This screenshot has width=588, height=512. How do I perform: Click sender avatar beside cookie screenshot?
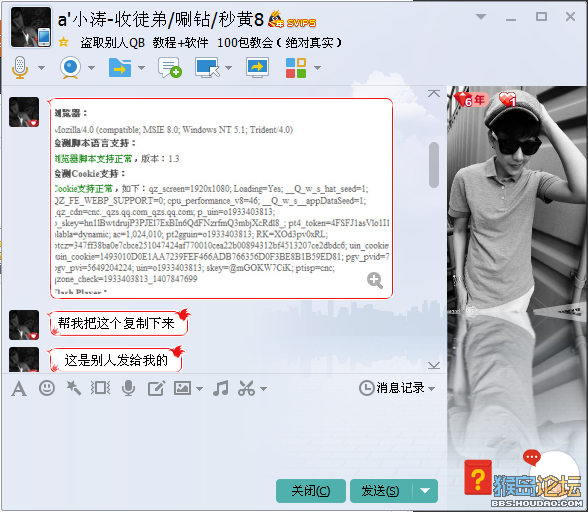tap(24, 112)
